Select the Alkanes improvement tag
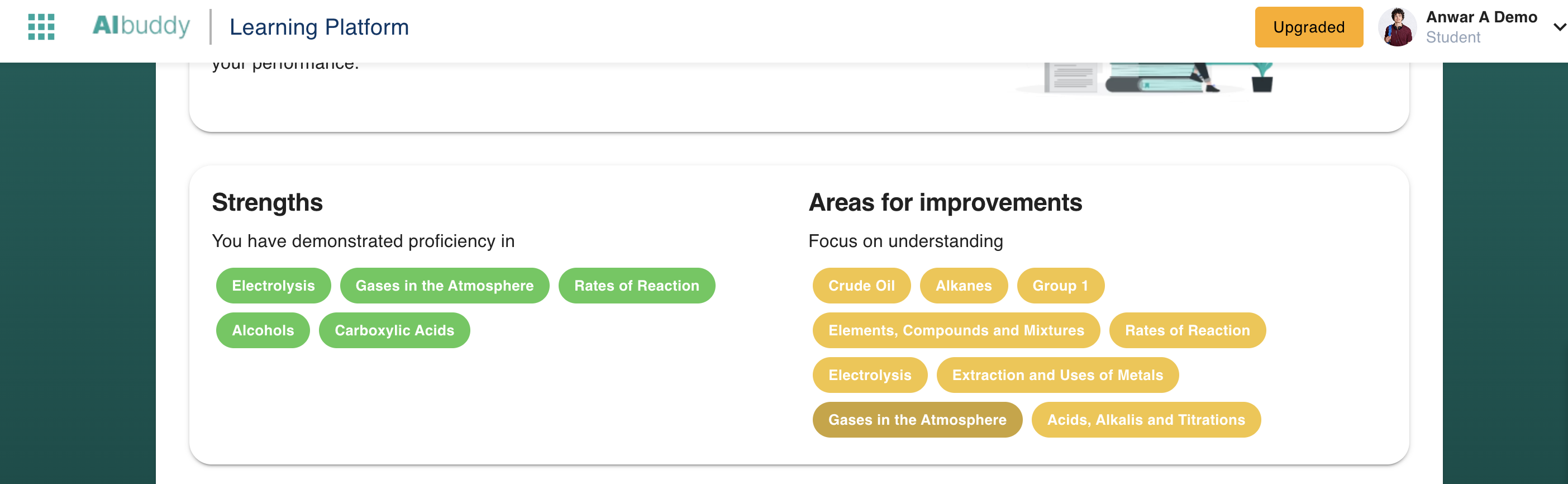1568x484 pixels. pos(963,286)
